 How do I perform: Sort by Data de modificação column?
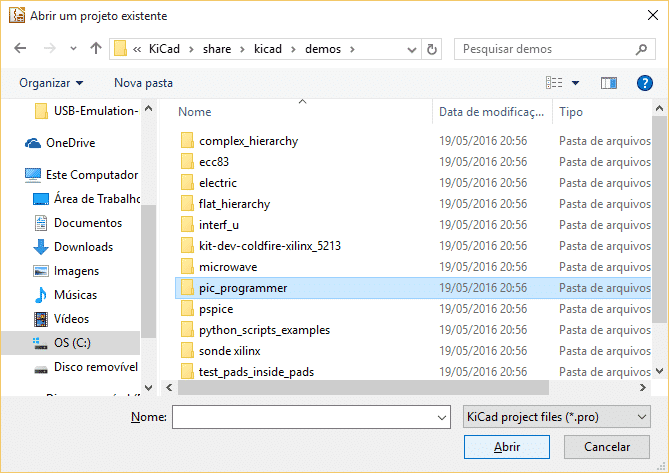click(x=492, y=112)
